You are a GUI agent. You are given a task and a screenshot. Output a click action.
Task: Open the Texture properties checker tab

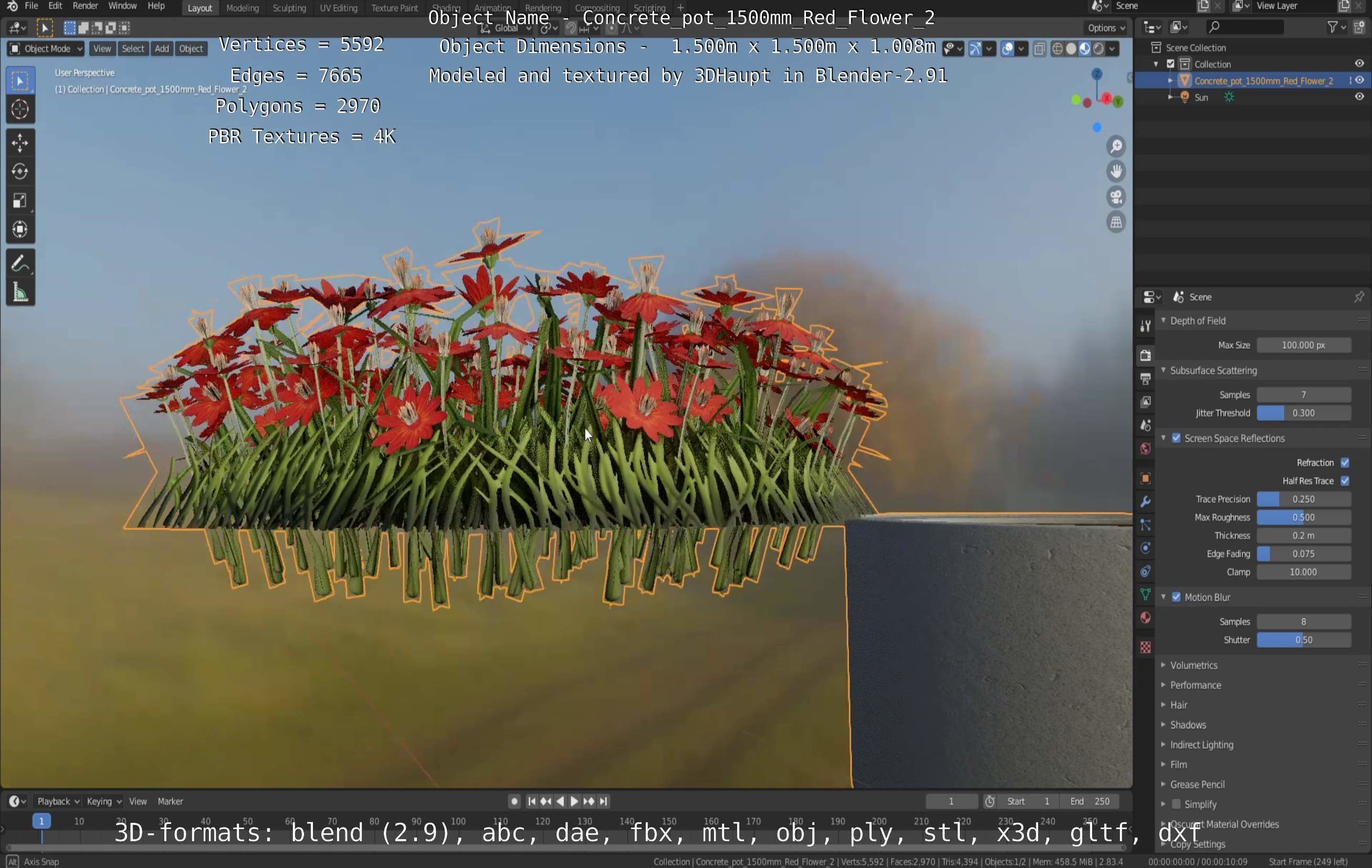tap(1145, 647)
